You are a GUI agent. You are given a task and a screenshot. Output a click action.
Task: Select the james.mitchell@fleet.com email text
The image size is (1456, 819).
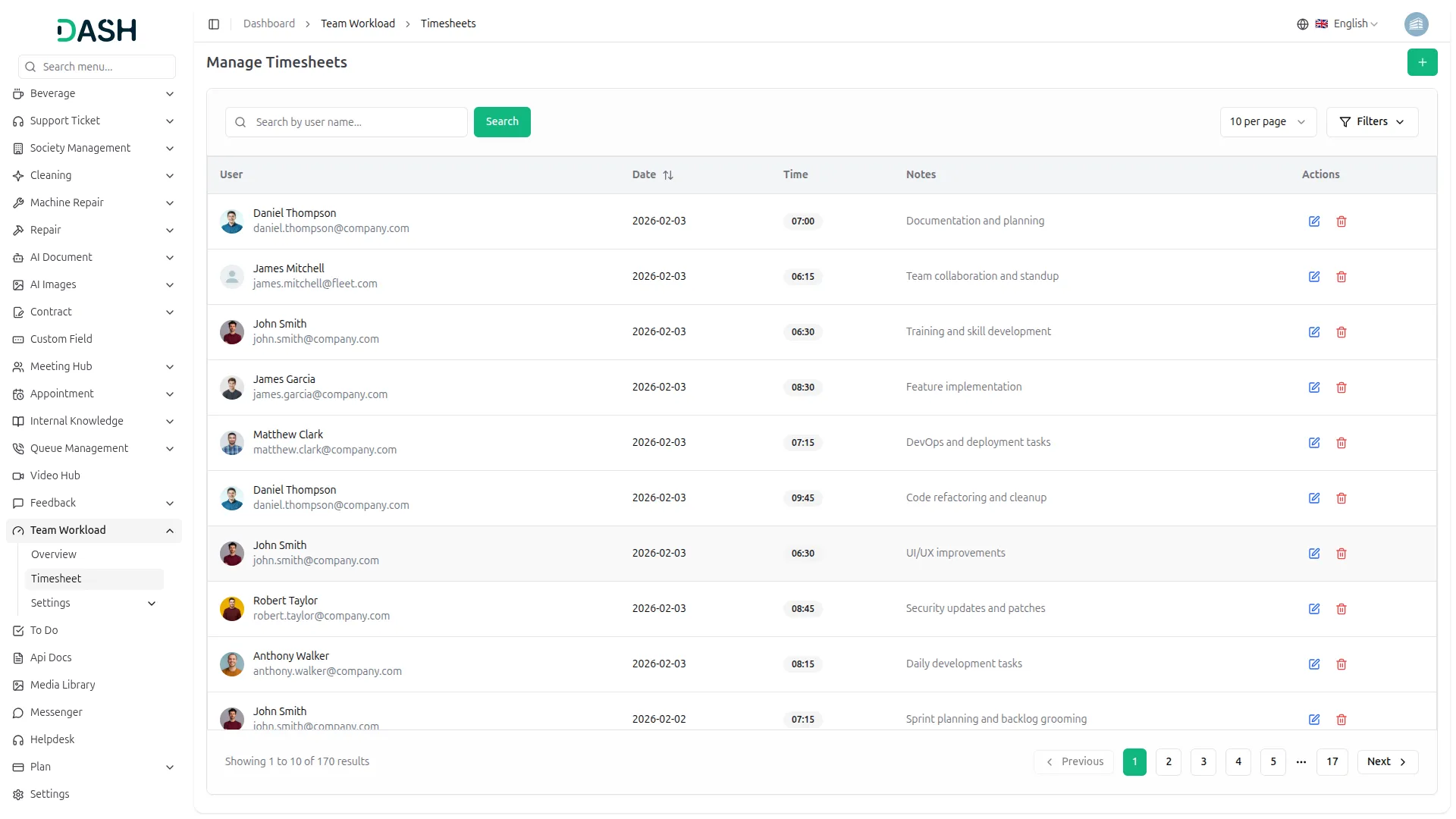point(315,284)
